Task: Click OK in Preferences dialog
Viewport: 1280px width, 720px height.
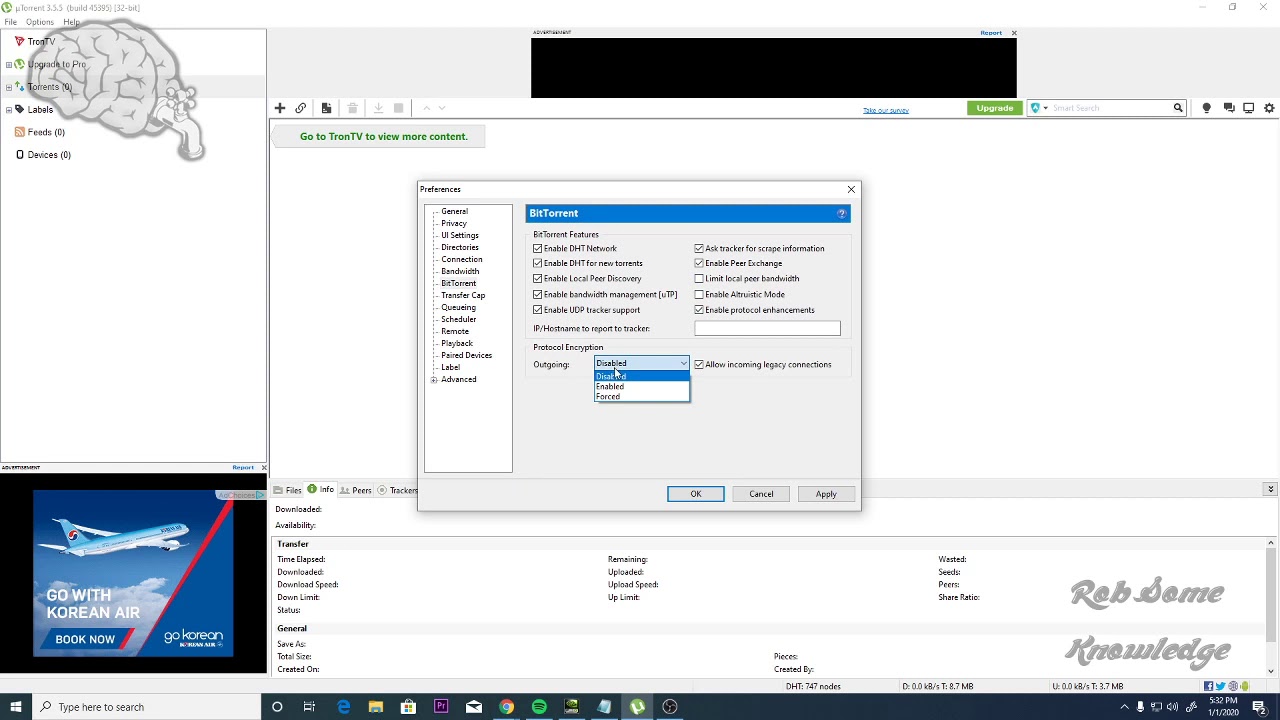Action: 696,494
